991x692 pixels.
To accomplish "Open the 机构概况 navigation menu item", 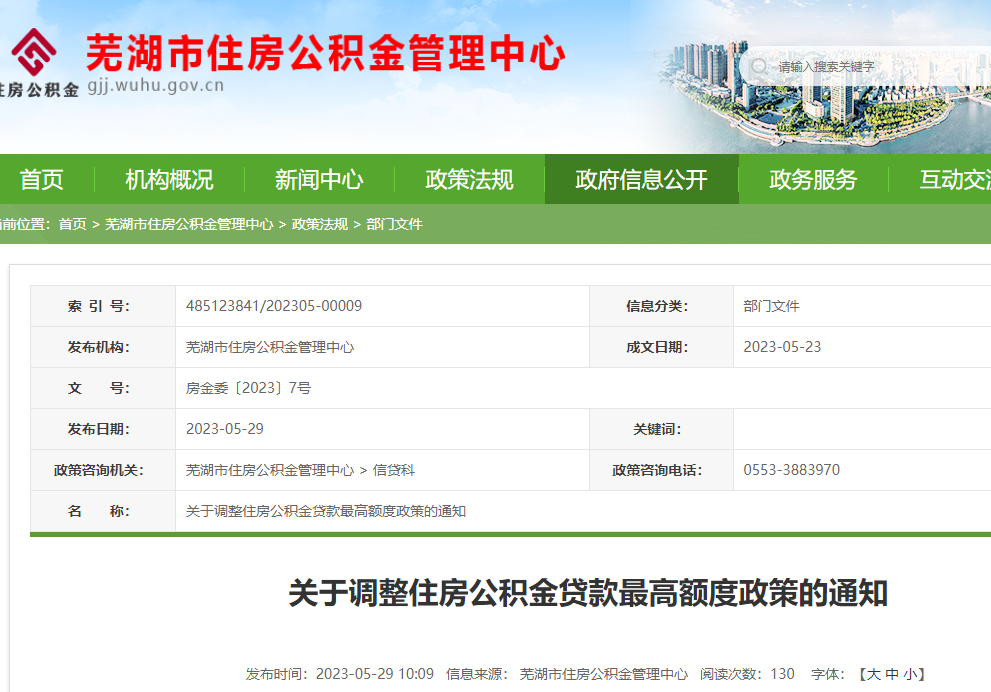I will [169, 179].
